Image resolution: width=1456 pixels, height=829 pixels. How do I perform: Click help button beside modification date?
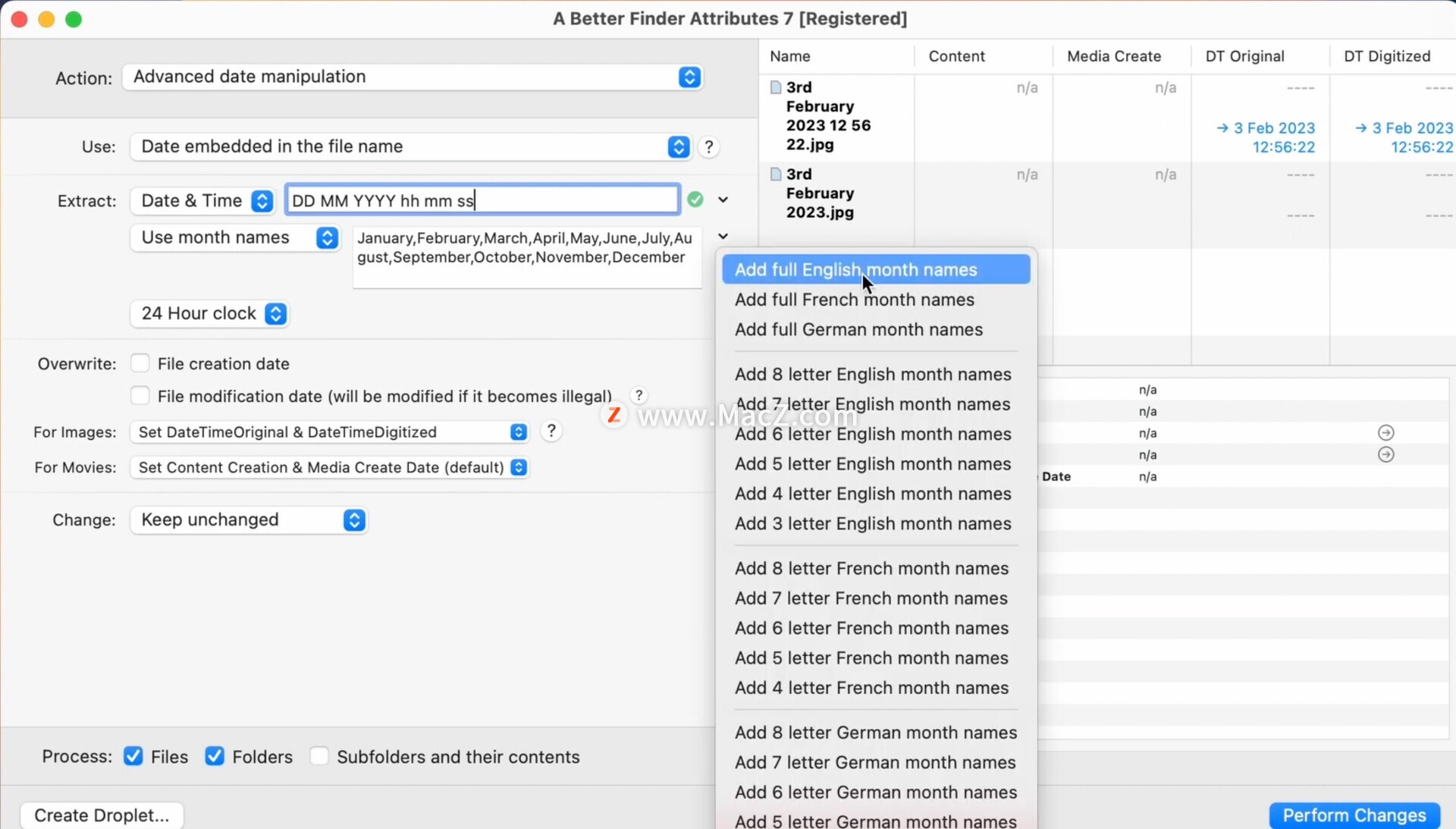[639, 395]
